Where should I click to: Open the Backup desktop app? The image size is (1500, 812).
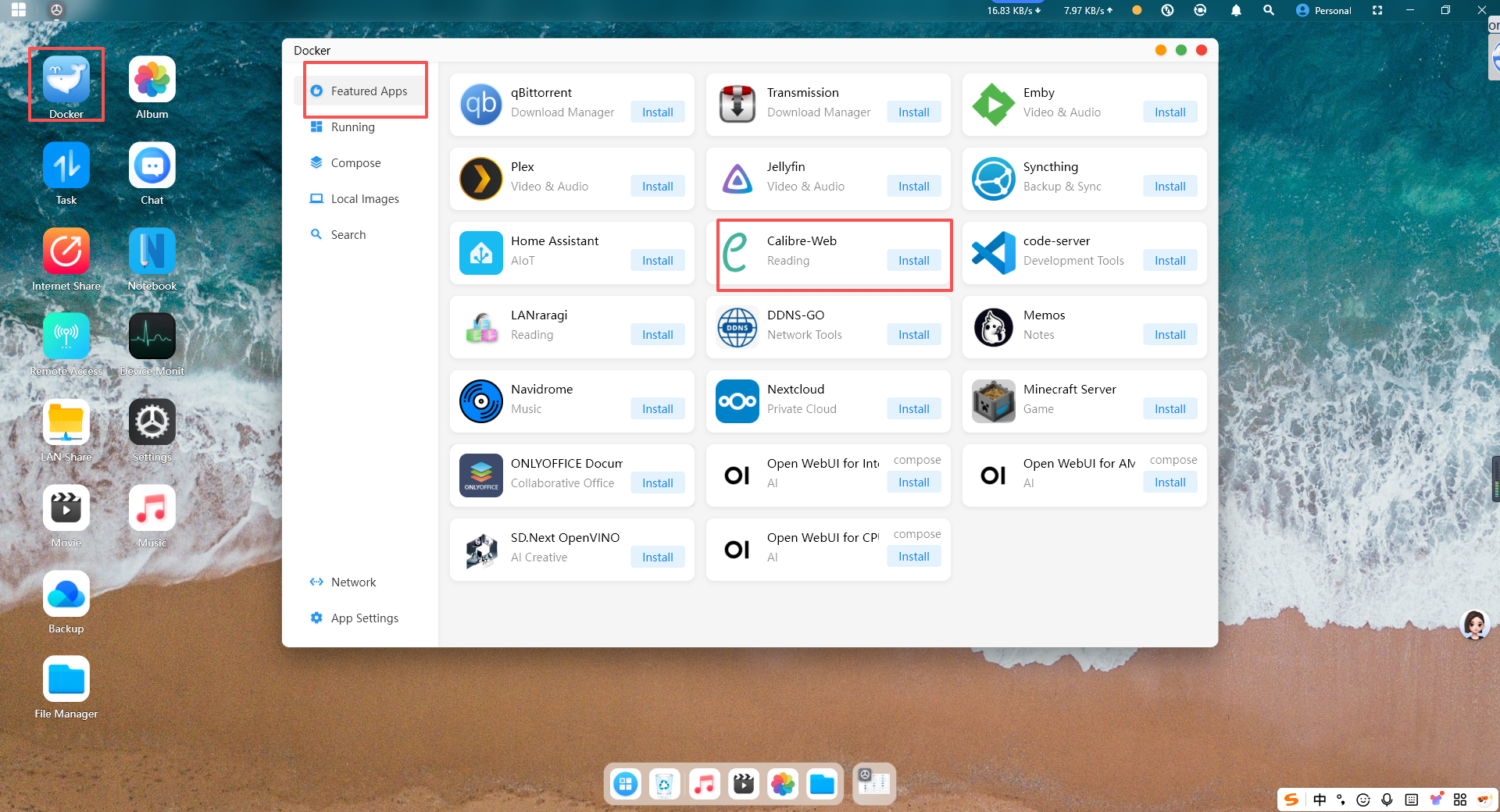coord(66,594)
